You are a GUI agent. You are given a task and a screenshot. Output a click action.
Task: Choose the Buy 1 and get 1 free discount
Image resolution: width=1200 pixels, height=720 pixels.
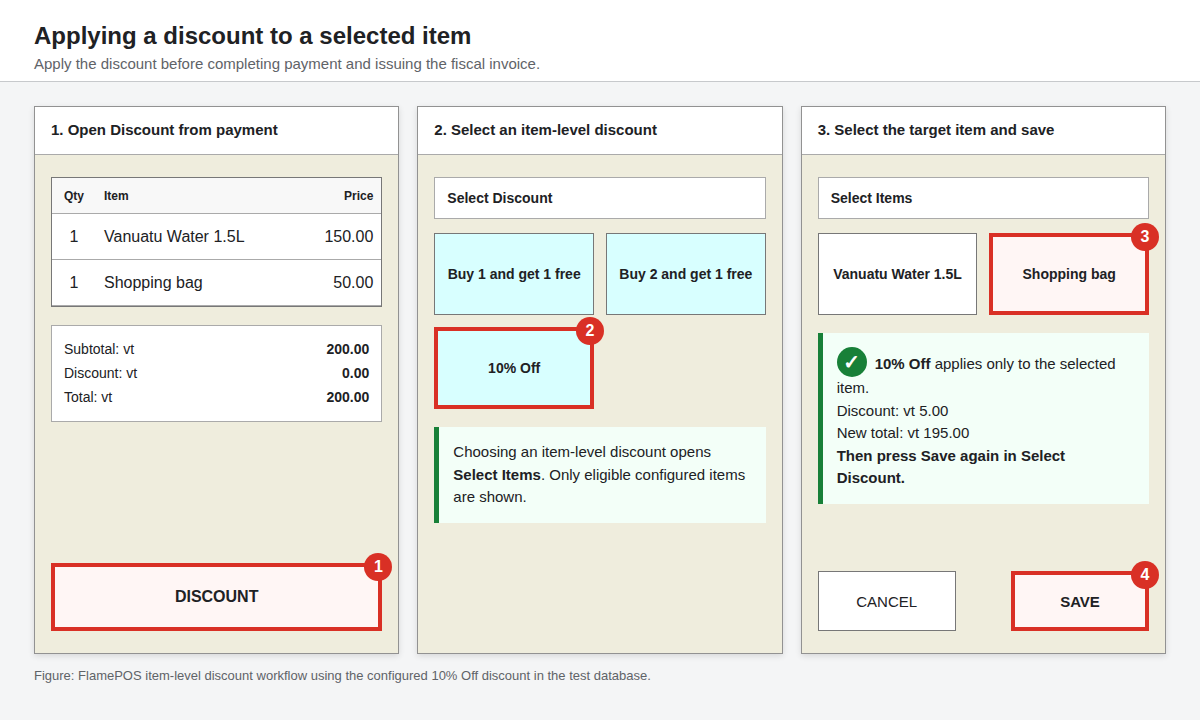[514, 274]
